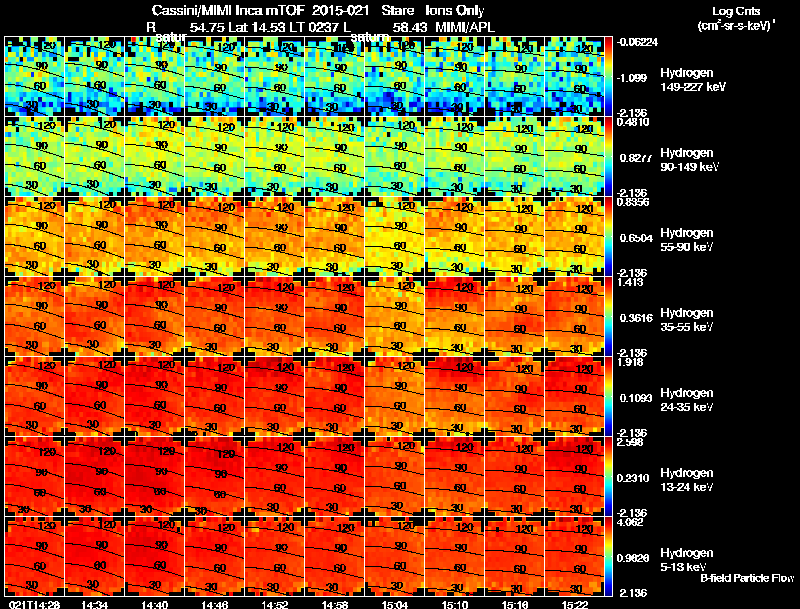800x609 pixels.
Task: Select the 0.6504 color scale value
Action: coord(636,238)
